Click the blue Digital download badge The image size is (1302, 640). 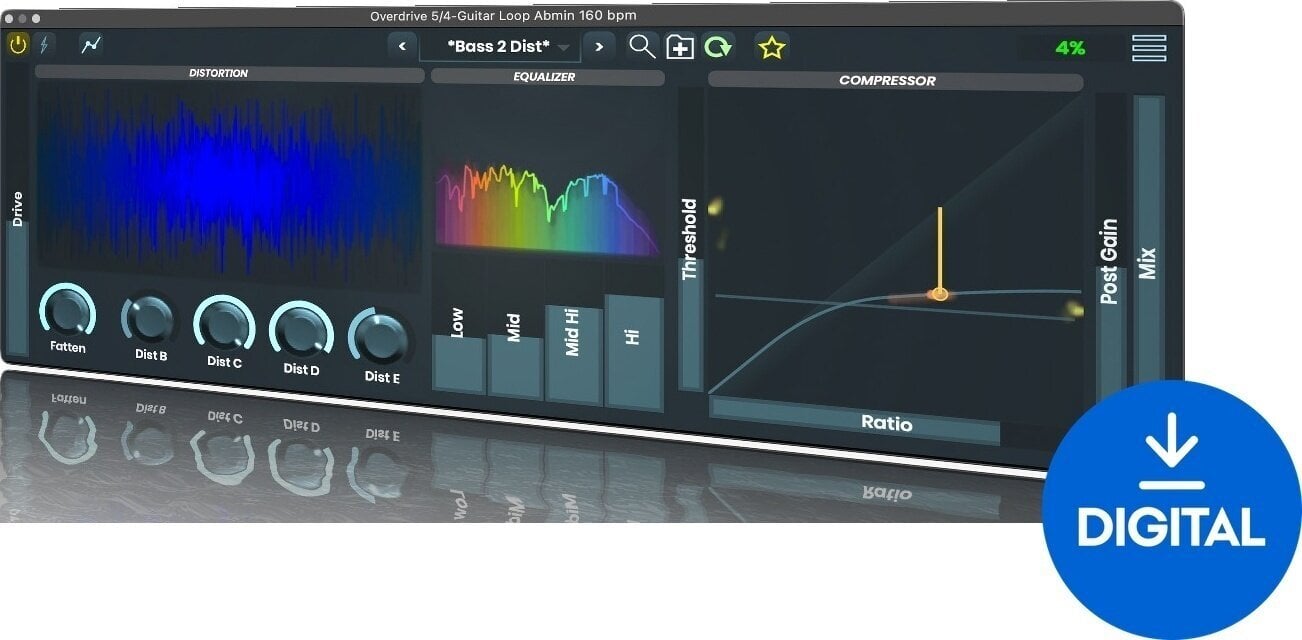tap(1171, 509)
